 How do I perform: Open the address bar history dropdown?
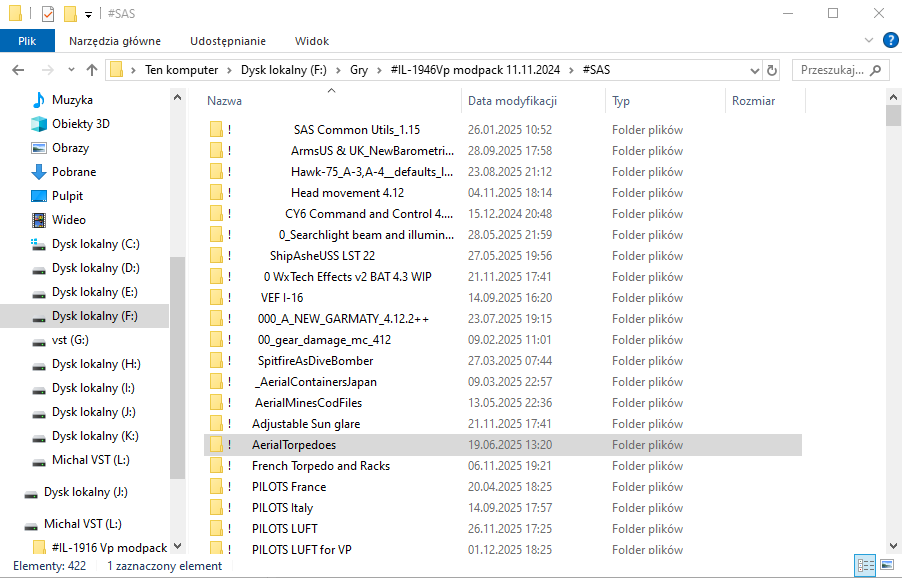pyautogui.click(x=755, y=70)
